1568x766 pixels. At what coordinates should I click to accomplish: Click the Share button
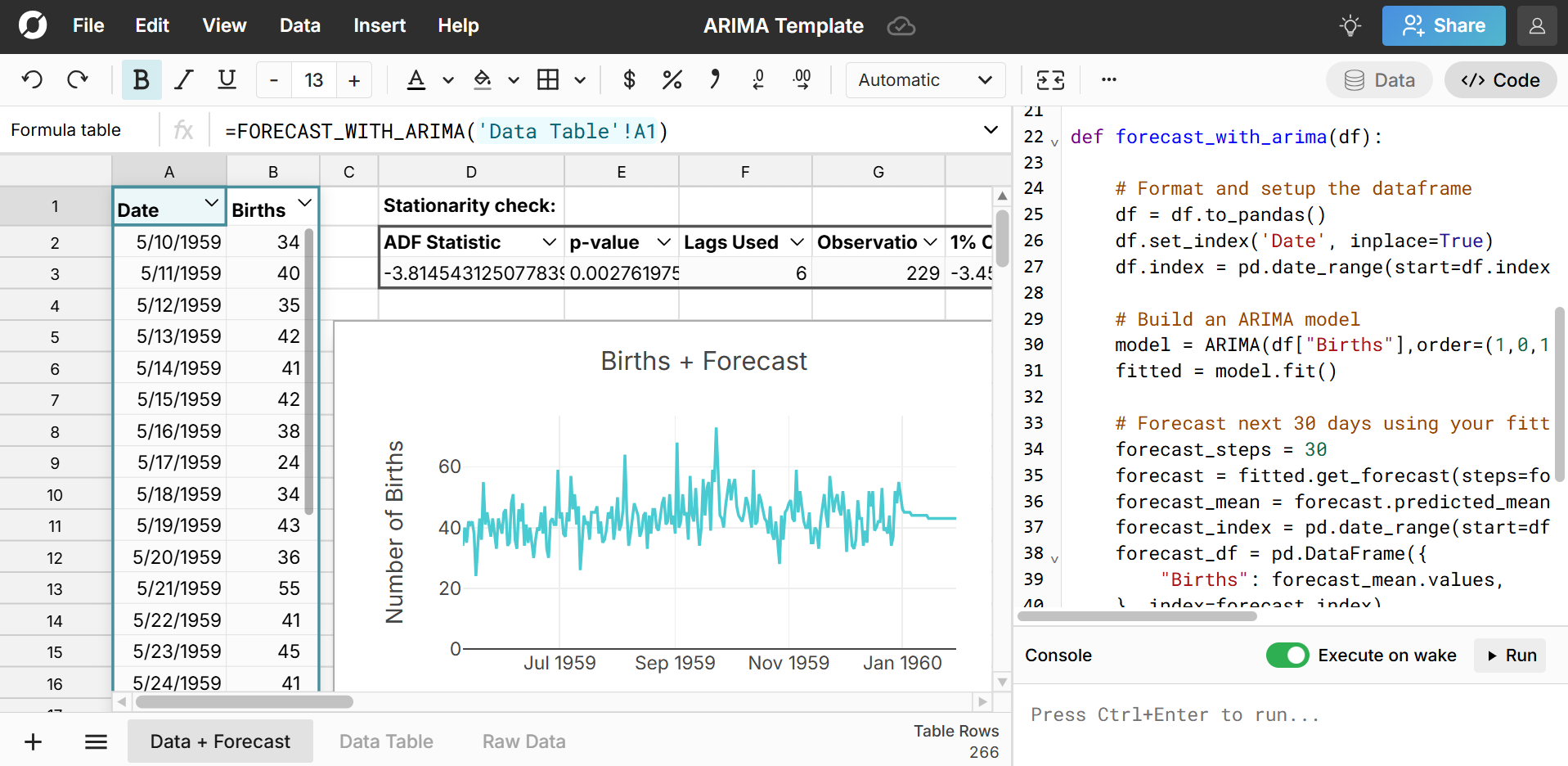pos(1443,26)
